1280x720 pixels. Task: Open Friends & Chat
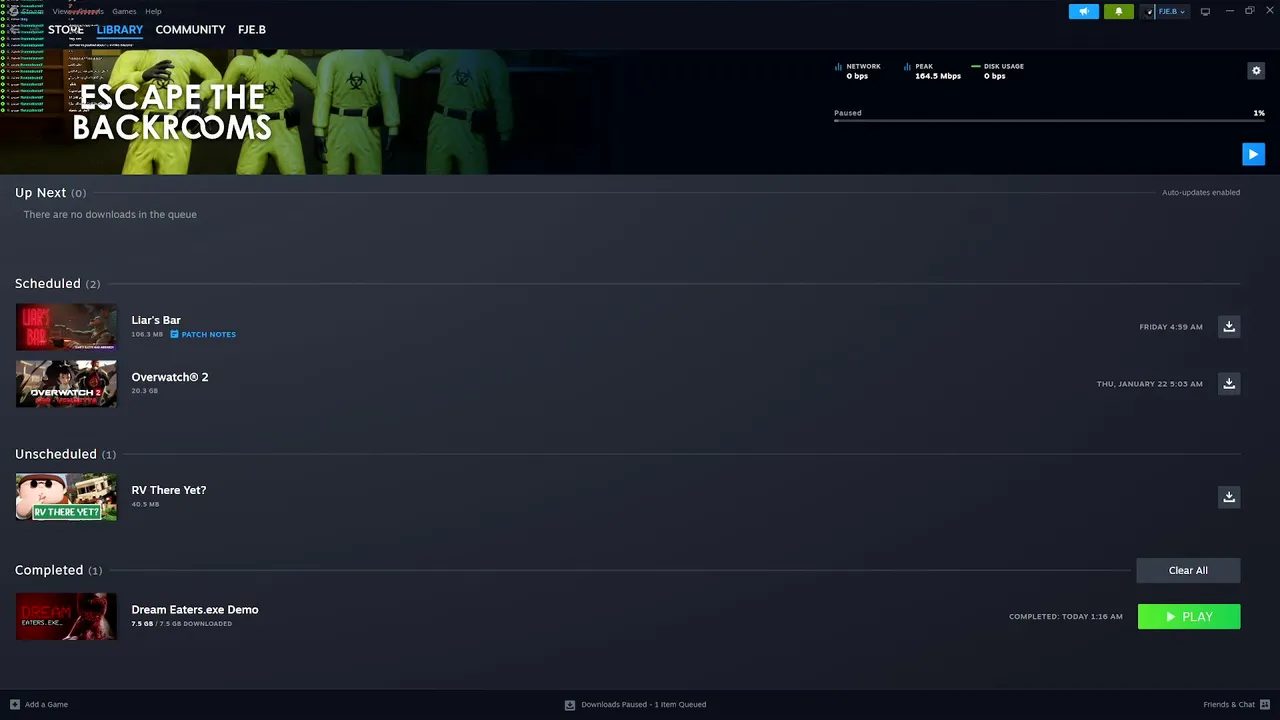coord(1229,704)
